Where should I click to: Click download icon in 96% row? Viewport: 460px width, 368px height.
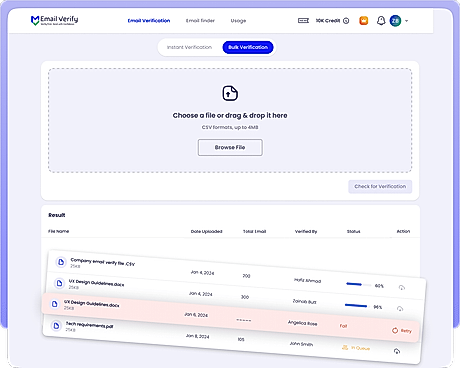pyautogui.click(x=400, y=309)
